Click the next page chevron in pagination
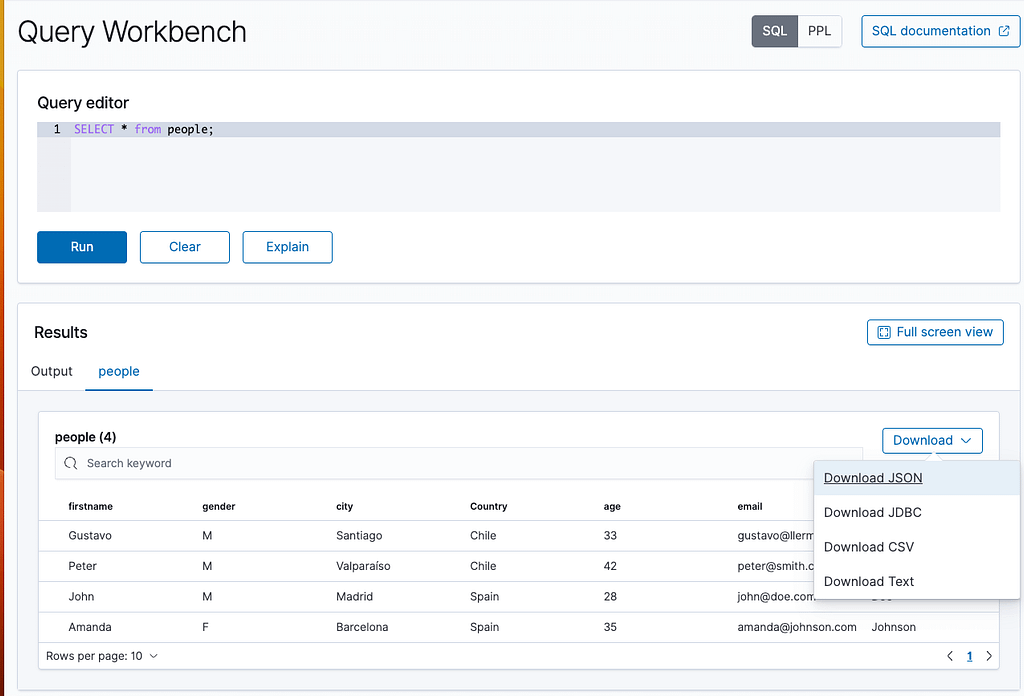 pyautogui.click(x=989, y=656)
